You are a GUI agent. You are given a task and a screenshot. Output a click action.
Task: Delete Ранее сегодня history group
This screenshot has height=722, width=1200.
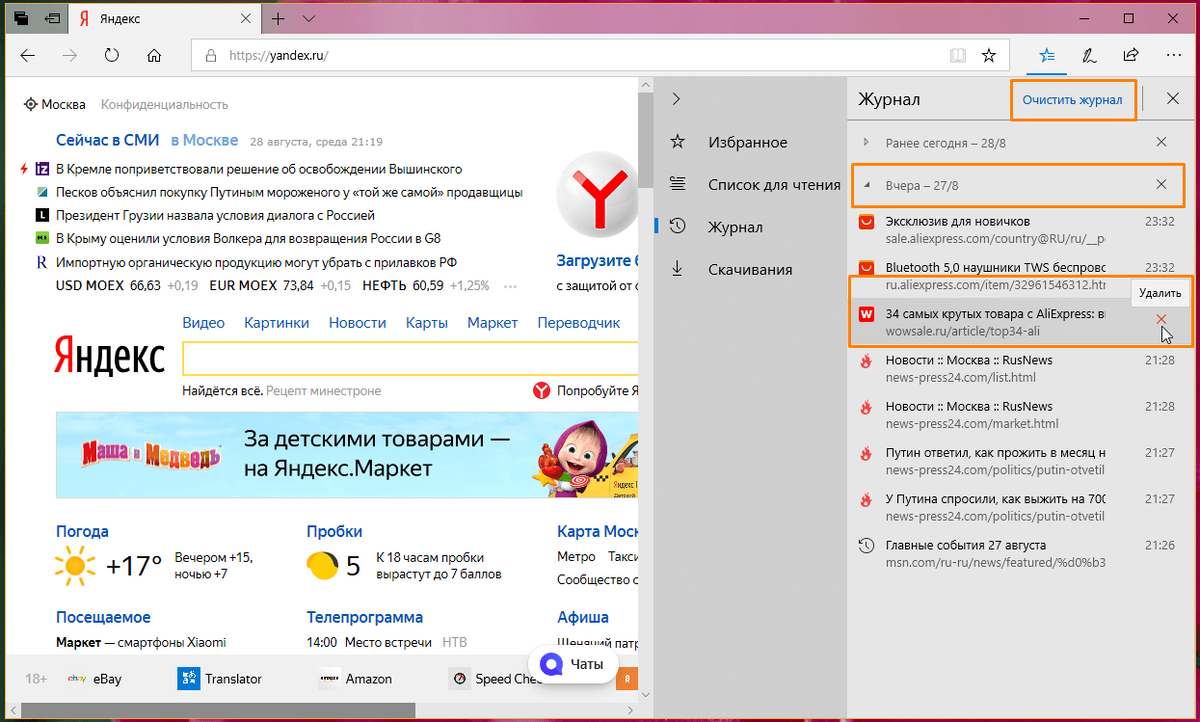click(x=1161, y=142)
